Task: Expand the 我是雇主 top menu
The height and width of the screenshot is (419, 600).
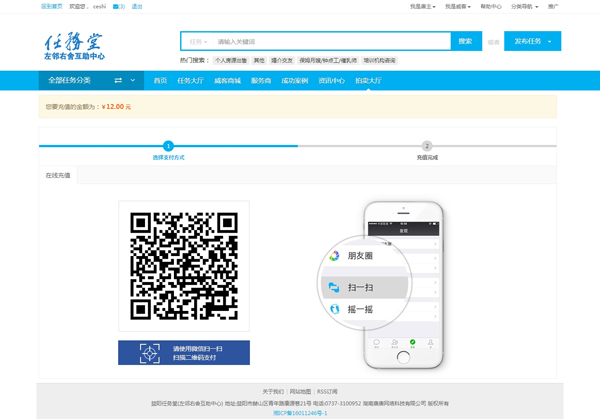Action: (x=422, y=7)
